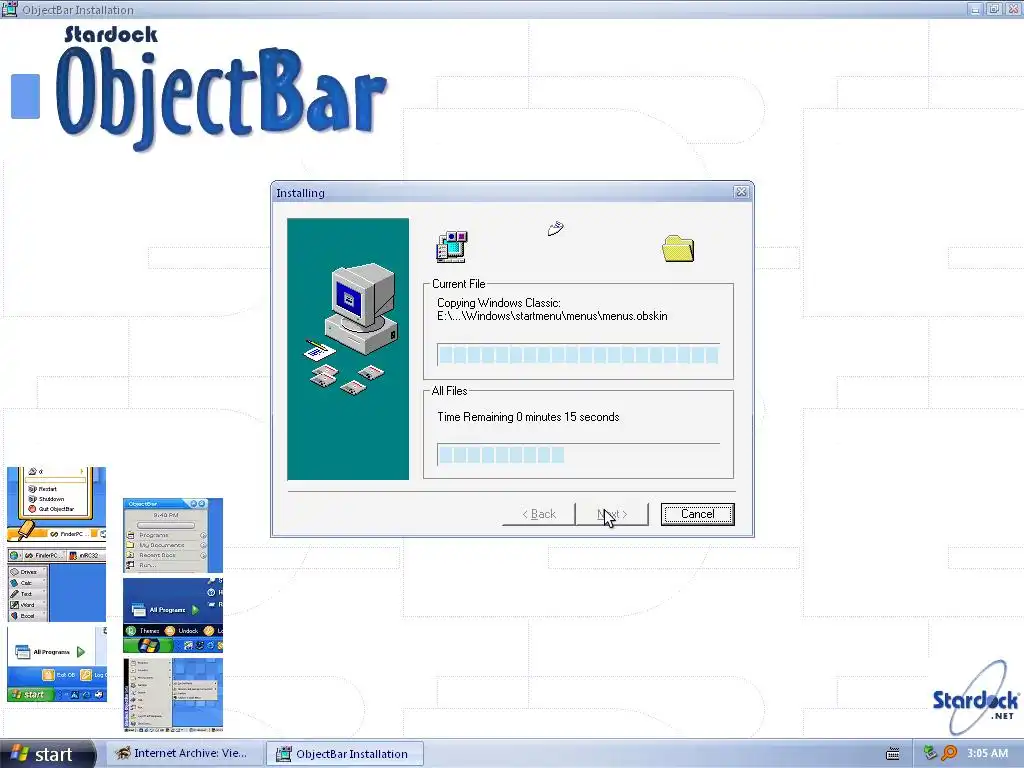1024x768 pixels.
Task: Click the All Files progress bar
Action: 578,455
